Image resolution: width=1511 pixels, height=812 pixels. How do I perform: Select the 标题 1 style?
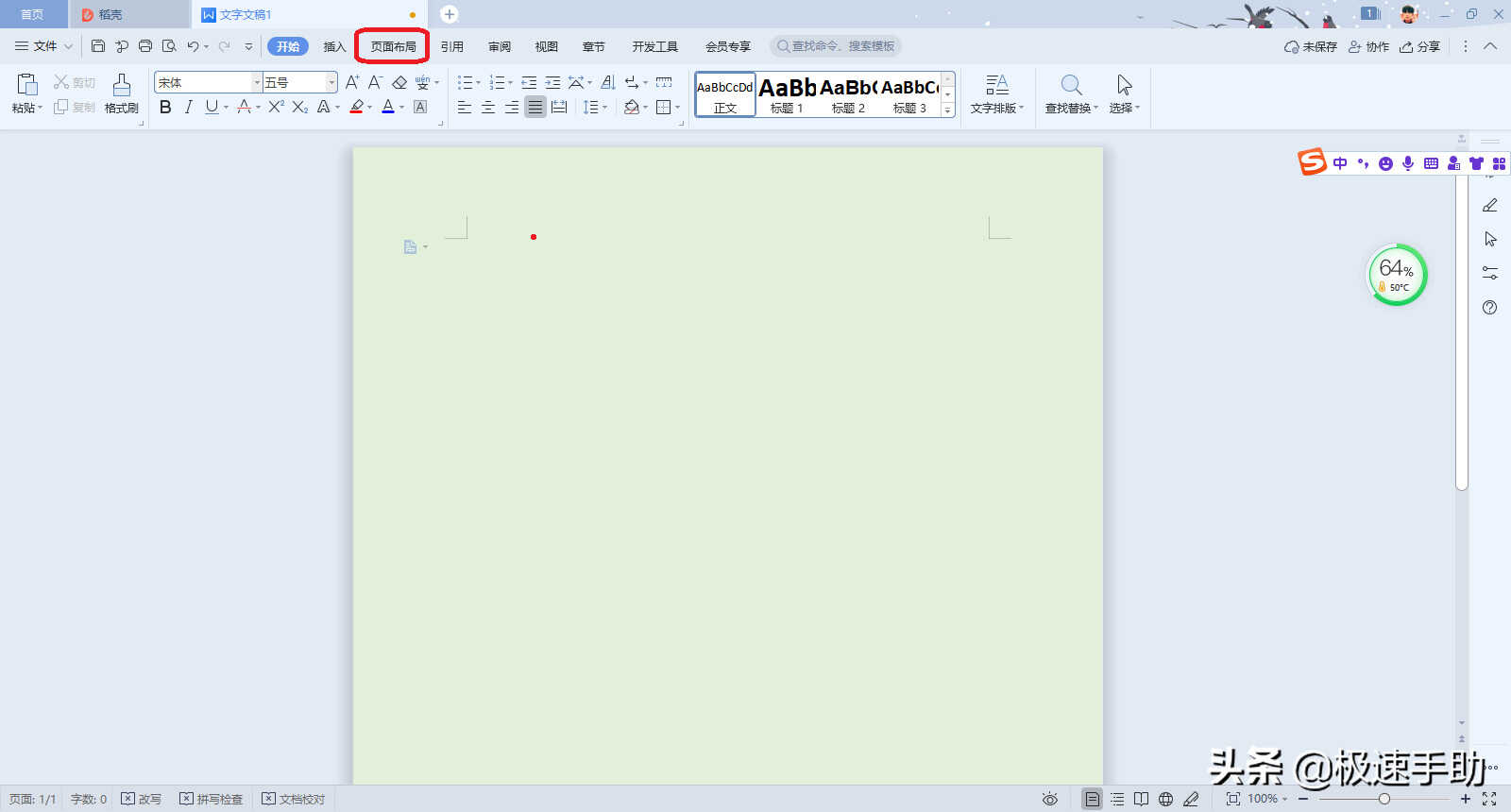787,94
